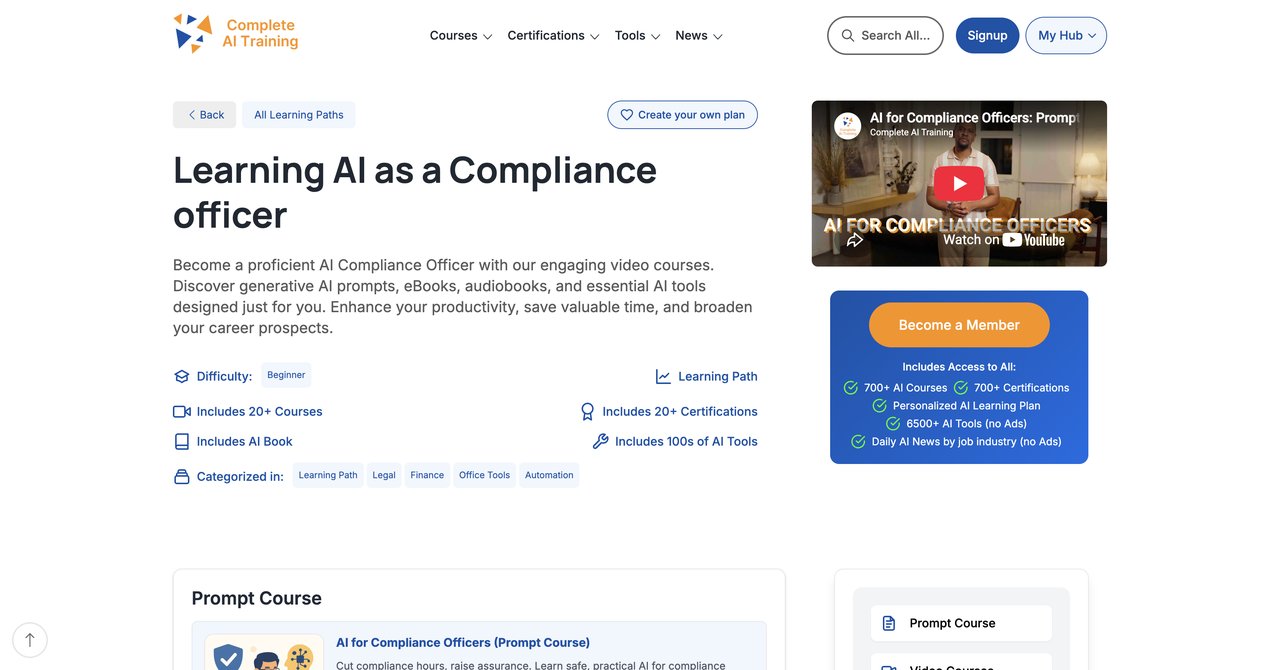Screen dimensions: 1280x670
Task: Click the checkmark beside Daily AI News
Action: (858, 442)
